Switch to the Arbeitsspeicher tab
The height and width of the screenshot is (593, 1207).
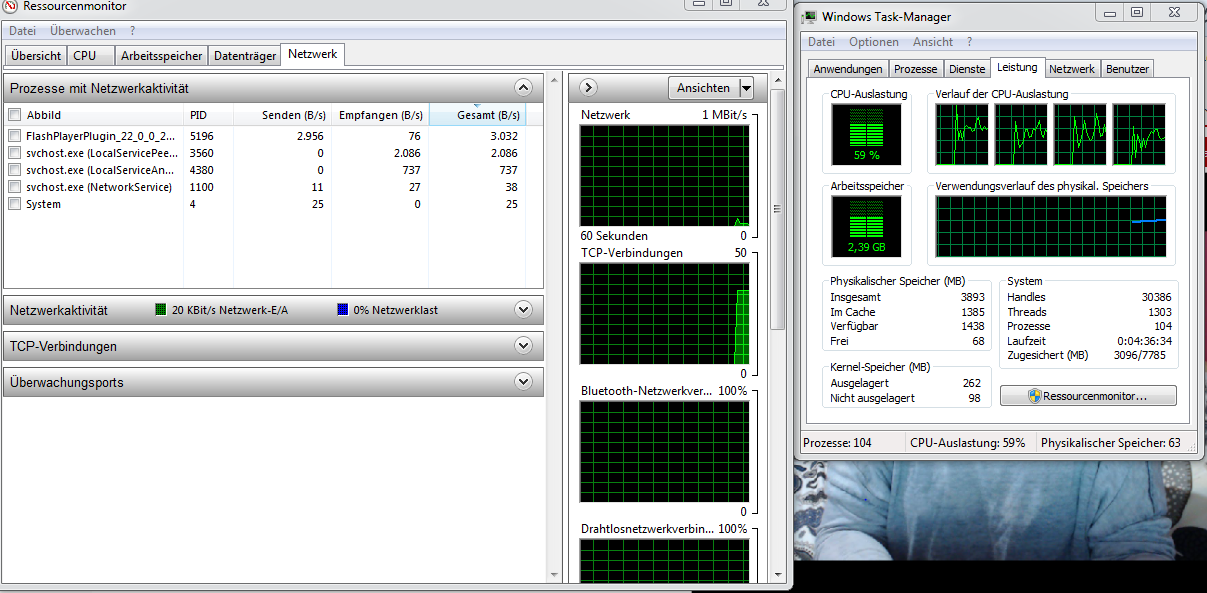click(161, 56)
